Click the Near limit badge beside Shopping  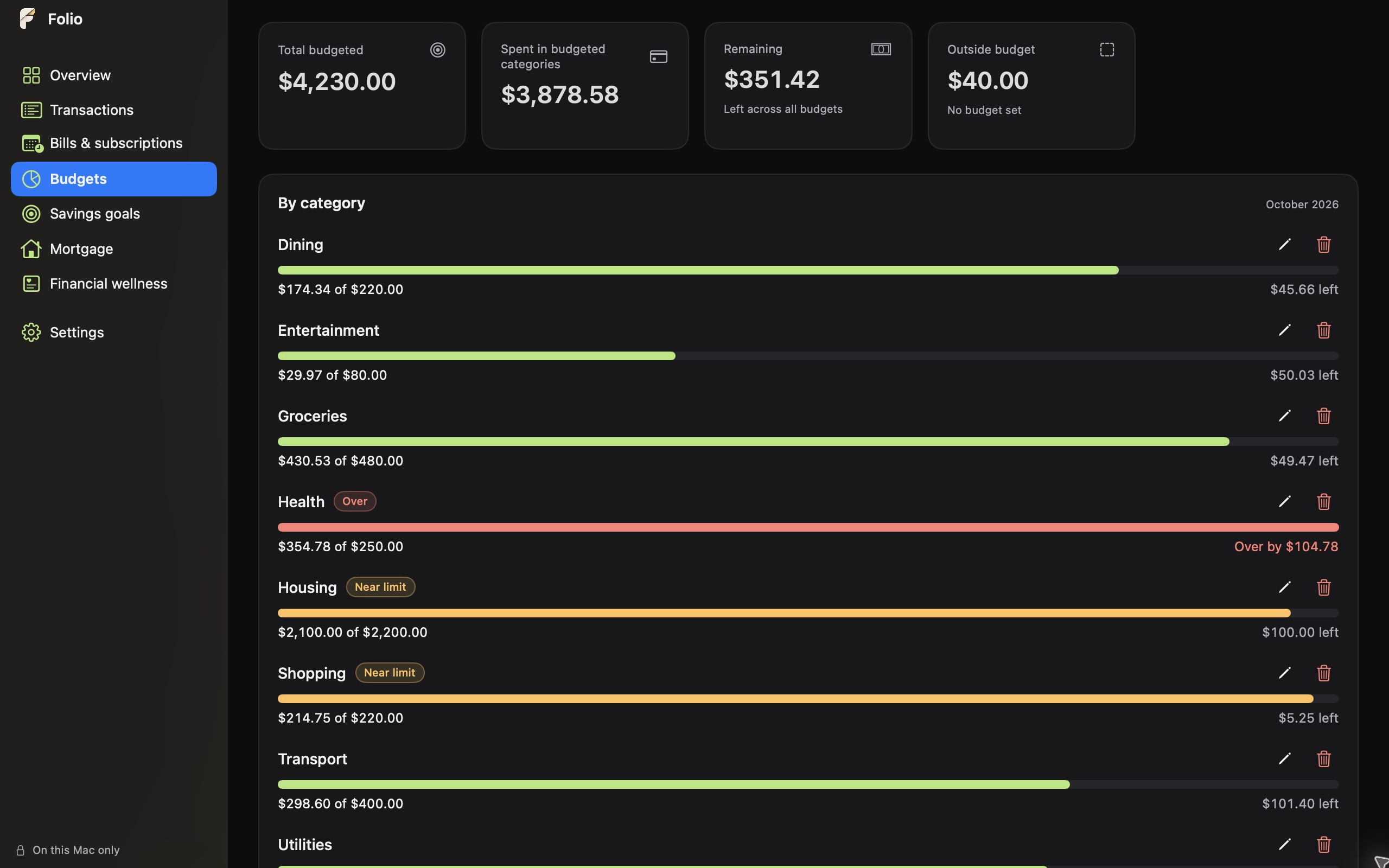click(389, 672)
